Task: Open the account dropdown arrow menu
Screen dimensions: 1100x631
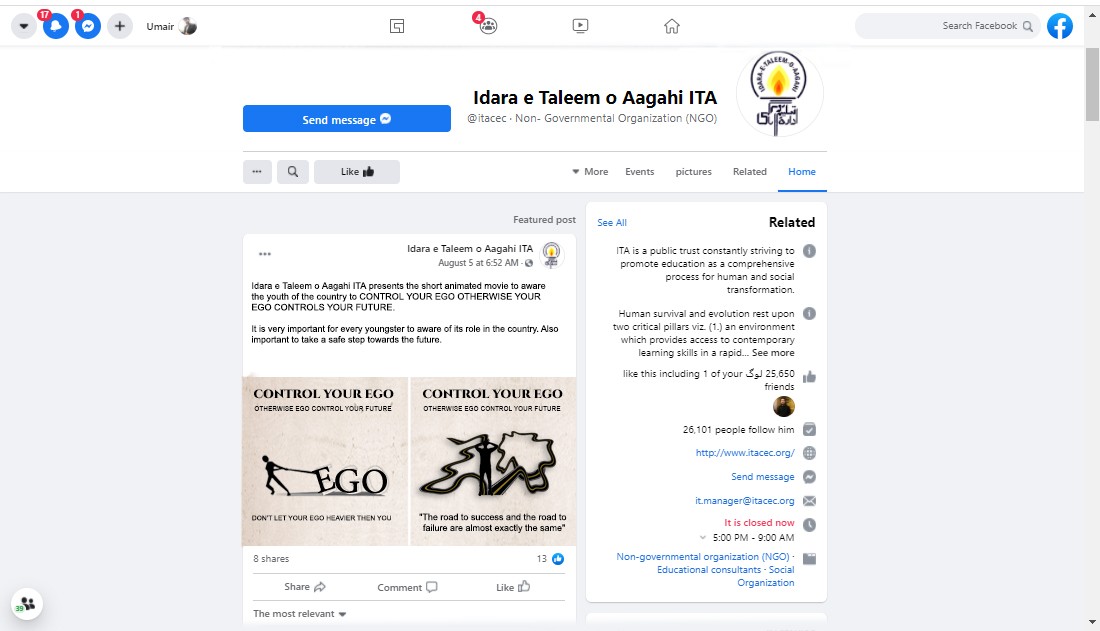Action: tap(23, 27)
